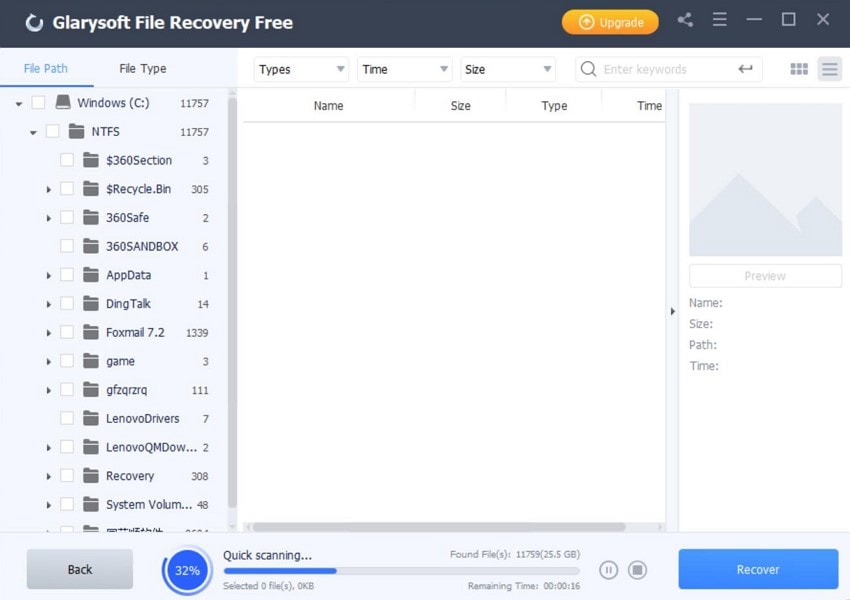Screen dimensions: 850x600
Task: Open the Time filter dropdown
Action: tap(404, 69)
